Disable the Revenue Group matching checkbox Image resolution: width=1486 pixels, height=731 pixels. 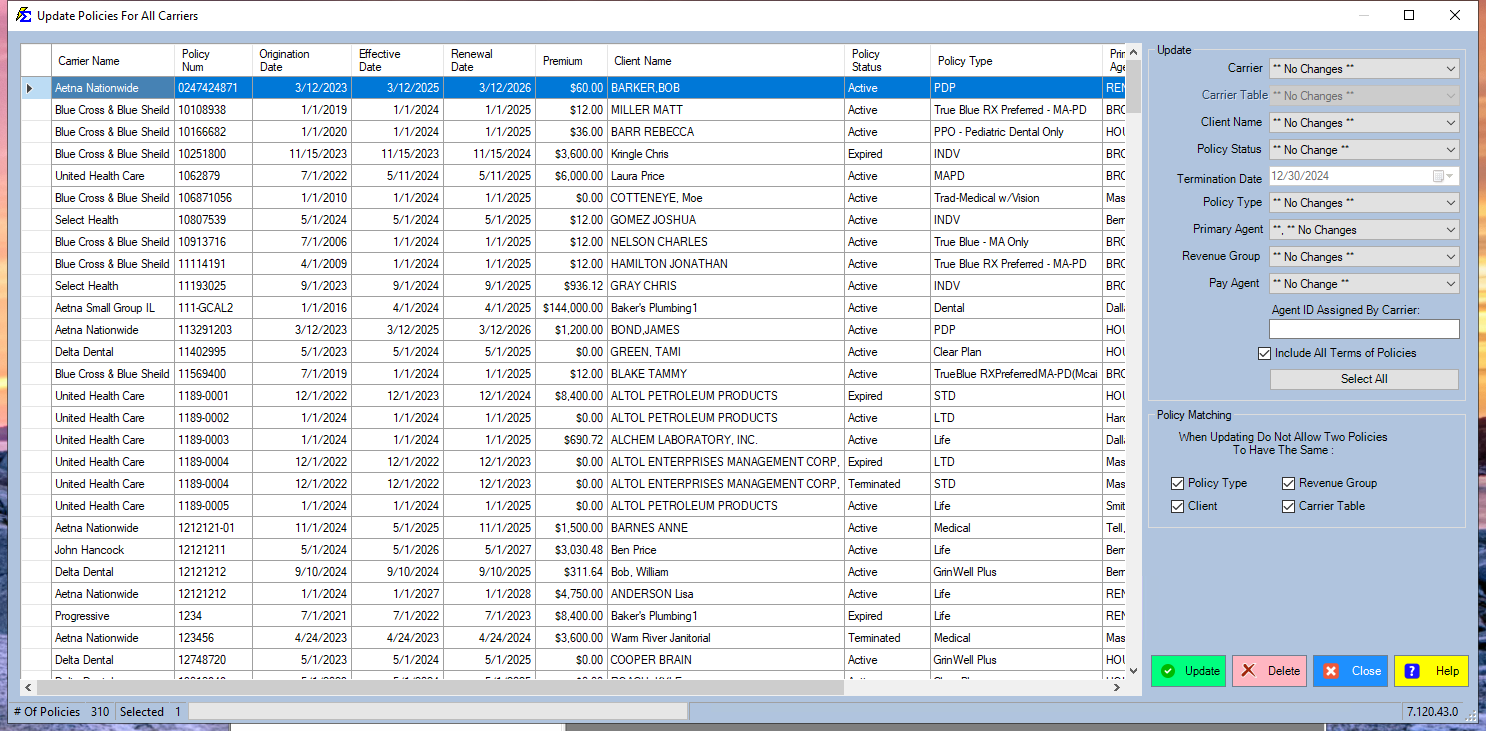1289,483
